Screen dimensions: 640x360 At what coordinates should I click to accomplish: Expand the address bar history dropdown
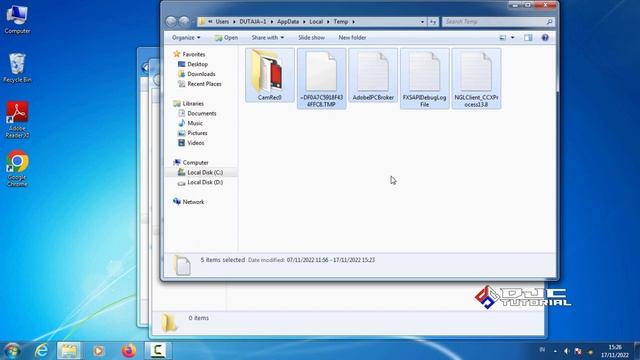(x=422, y=22)
